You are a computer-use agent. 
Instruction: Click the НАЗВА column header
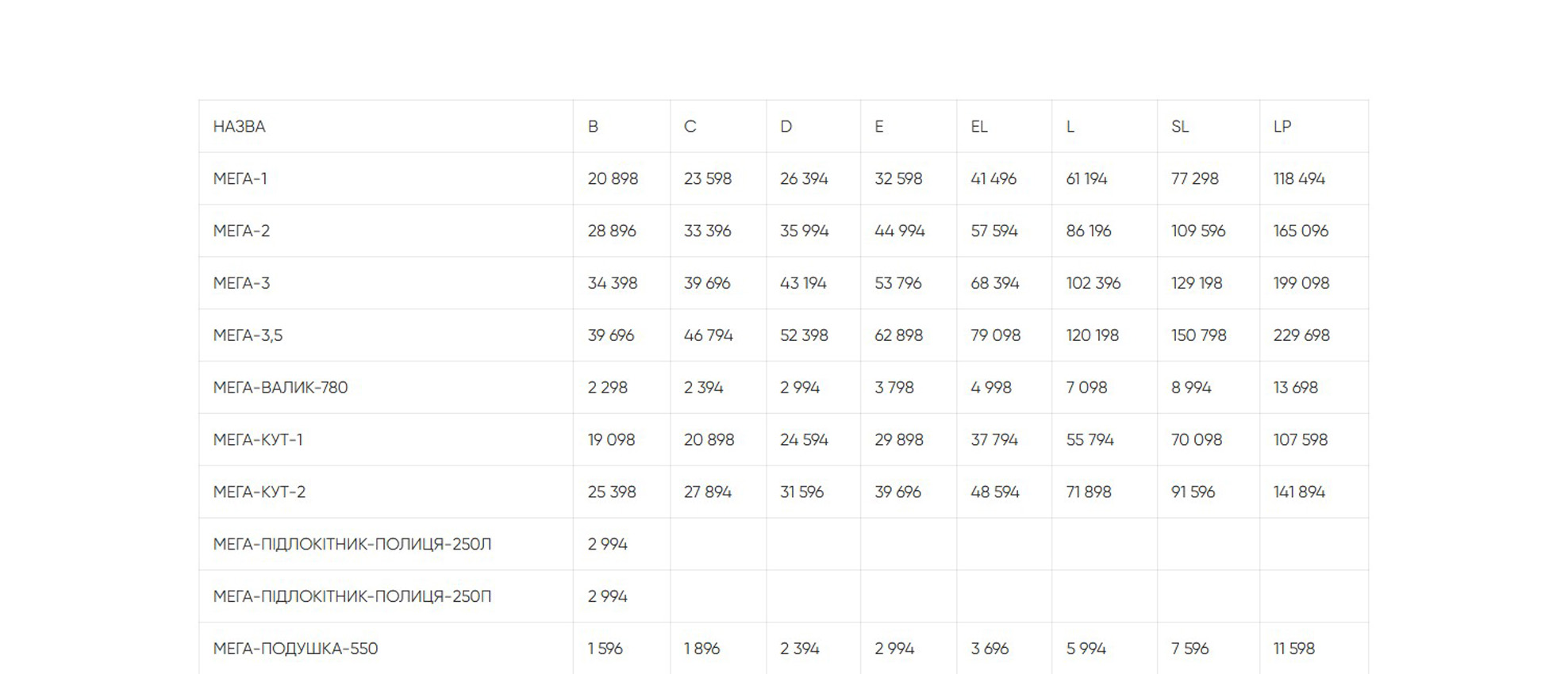point(239,127)
